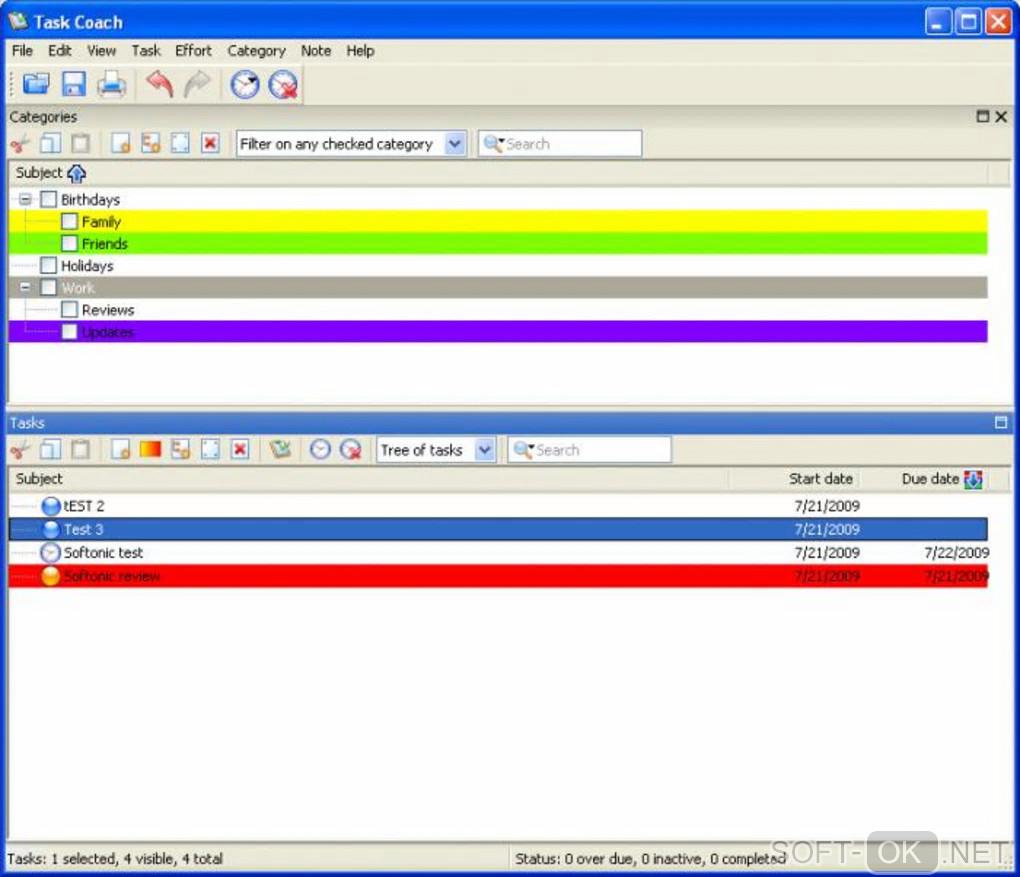Stop effort tracking via main toolbar crossed clock
This screenshot has width=1020, height=877.
[284, 85]
